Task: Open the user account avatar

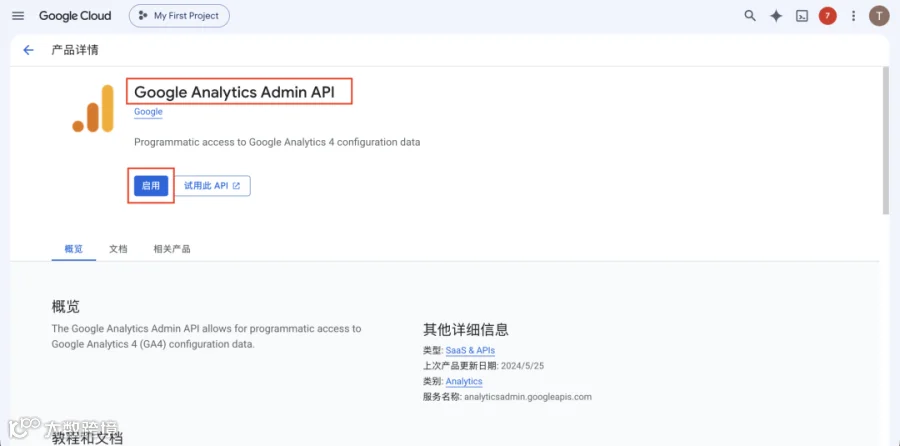Action: [879, 16]
